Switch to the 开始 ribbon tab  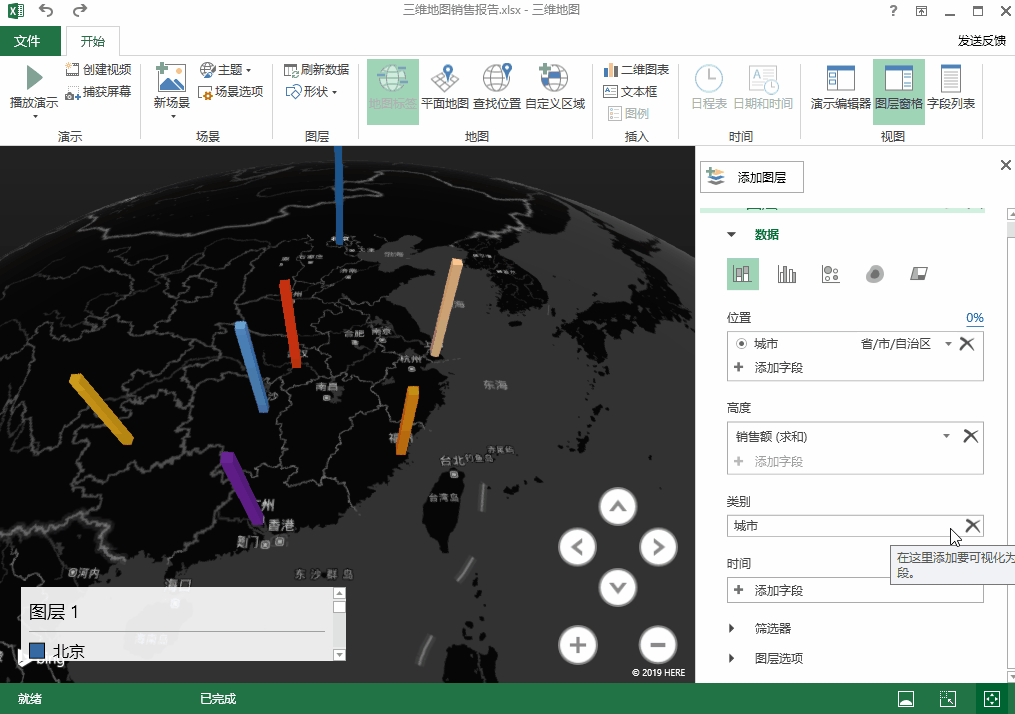(92, 41)
